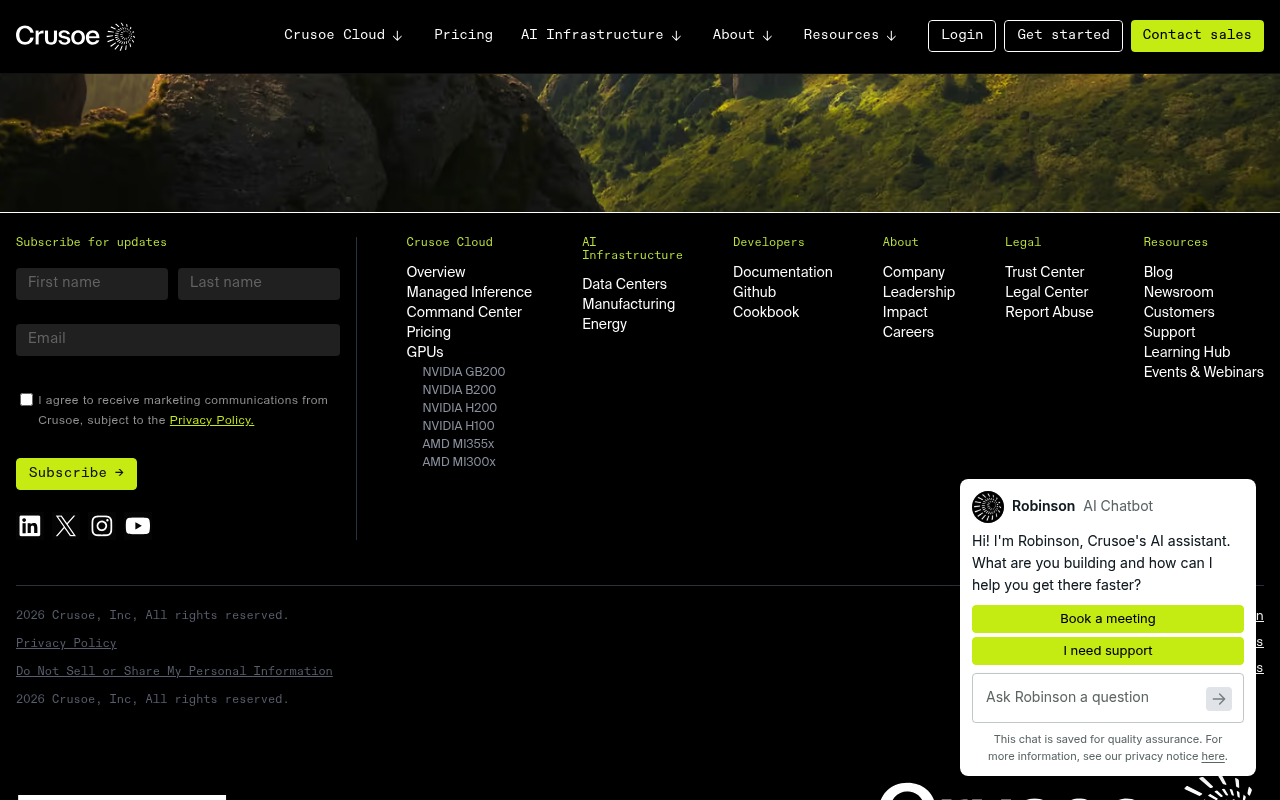Screen dimensions: 1280x800
Task: Open bottom Privacy Policy link below copyright
Action: pyautogui.click(x=66, y=644)
